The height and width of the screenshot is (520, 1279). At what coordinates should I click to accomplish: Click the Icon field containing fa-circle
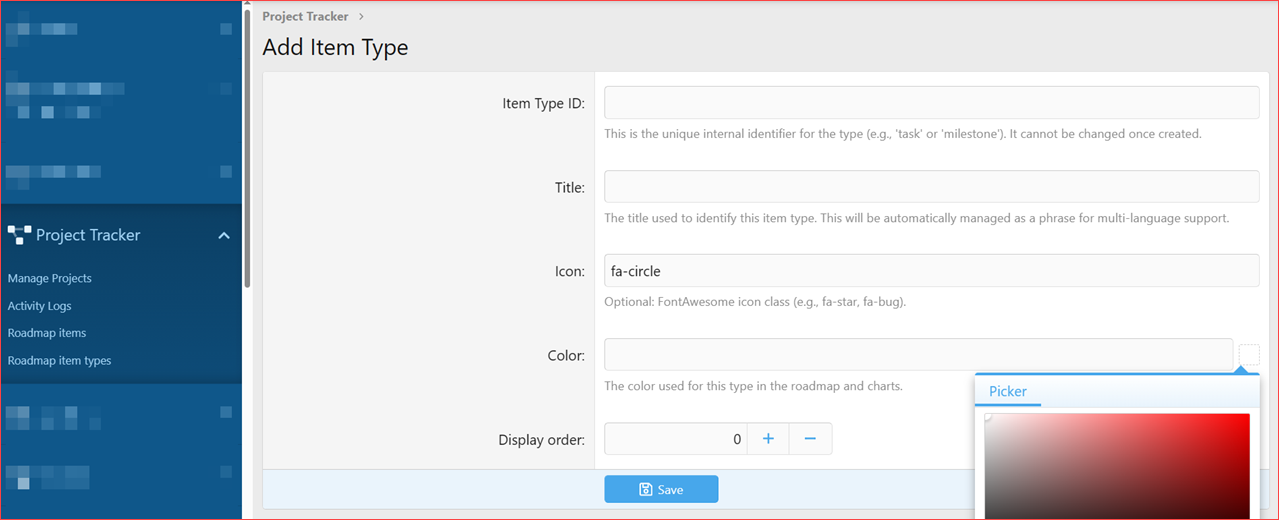click(931, 271)
